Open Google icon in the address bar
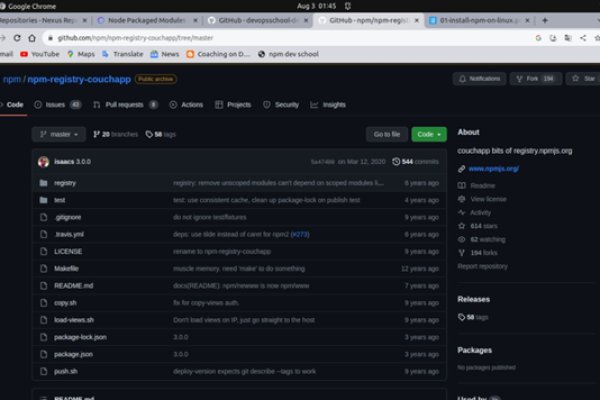 [x=538, y=38]
